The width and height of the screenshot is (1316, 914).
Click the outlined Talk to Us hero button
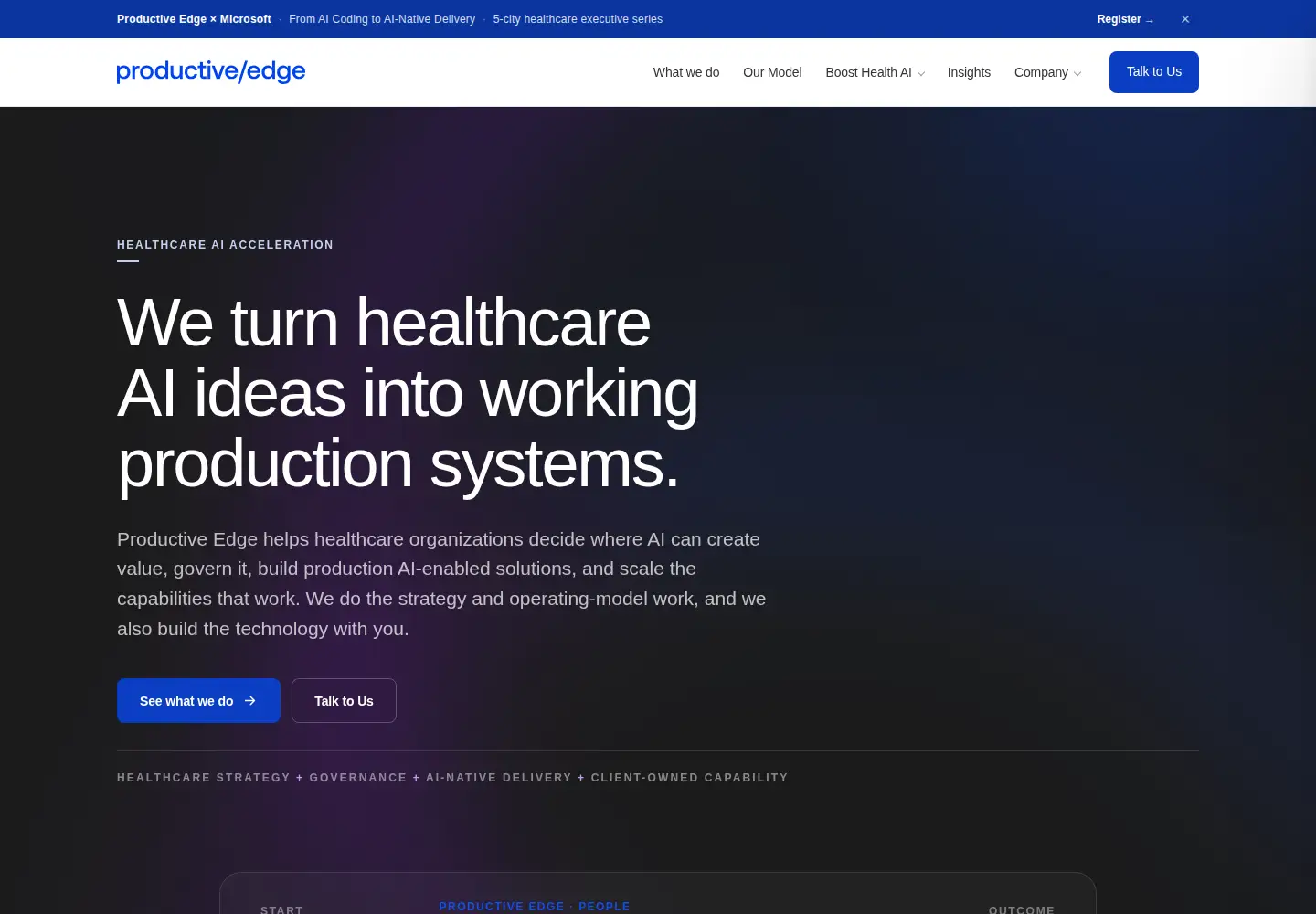(344, 701)
